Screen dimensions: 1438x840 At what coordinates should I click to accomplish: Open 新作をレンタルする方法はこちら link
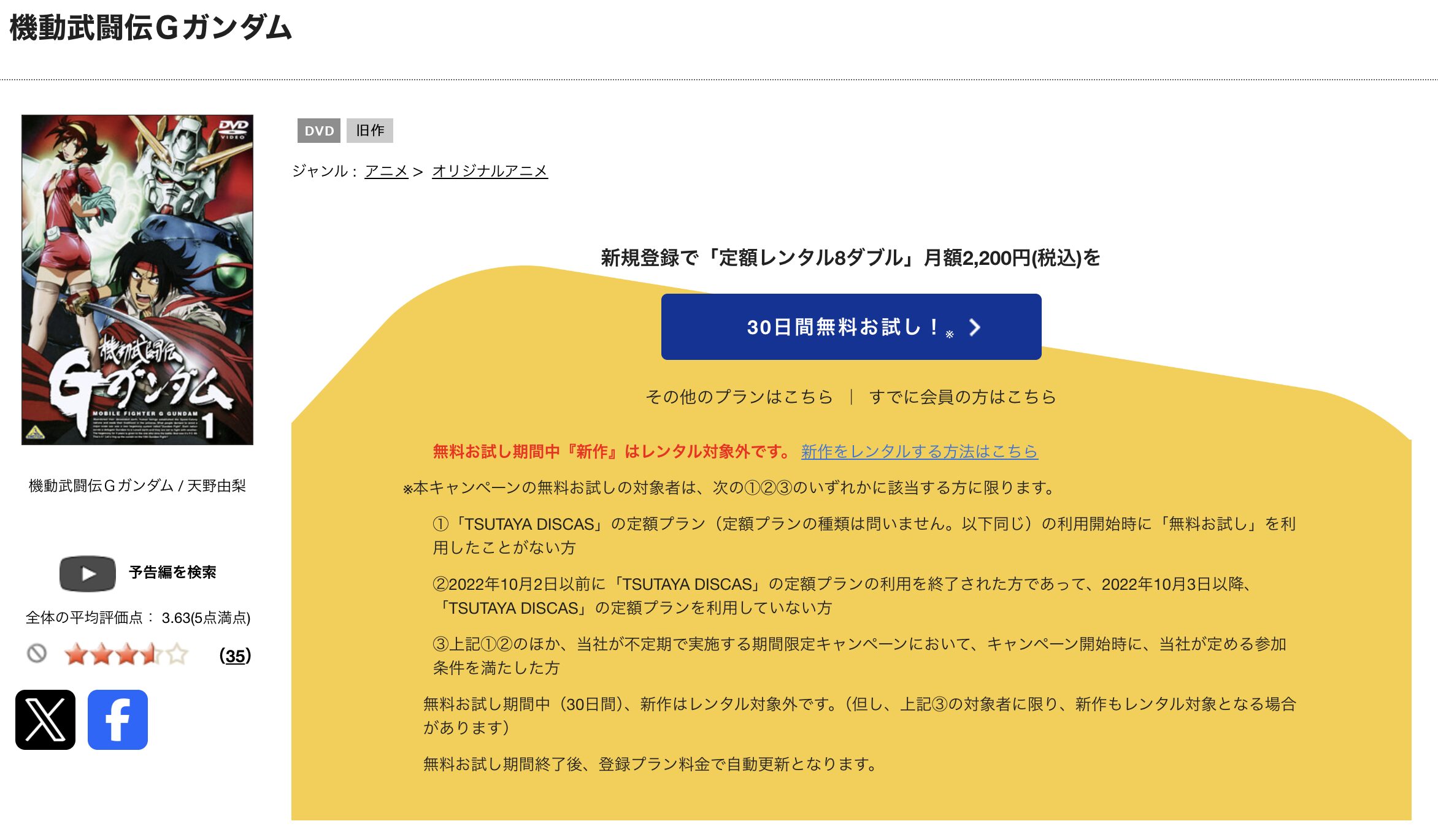(919, 451)
